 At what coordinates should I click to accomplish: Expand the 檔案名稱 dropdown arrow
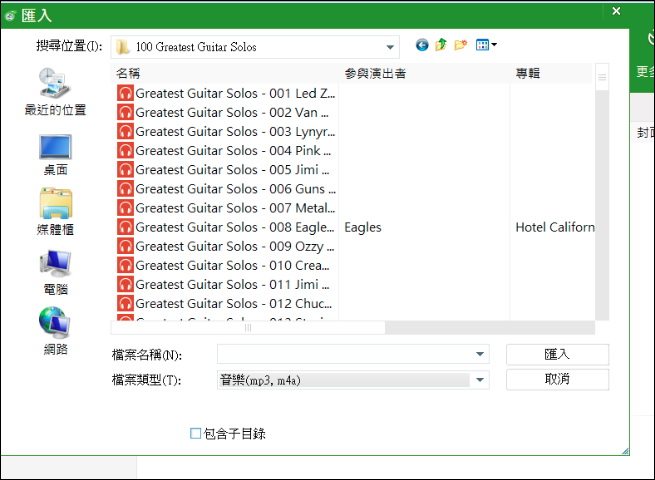480,355
